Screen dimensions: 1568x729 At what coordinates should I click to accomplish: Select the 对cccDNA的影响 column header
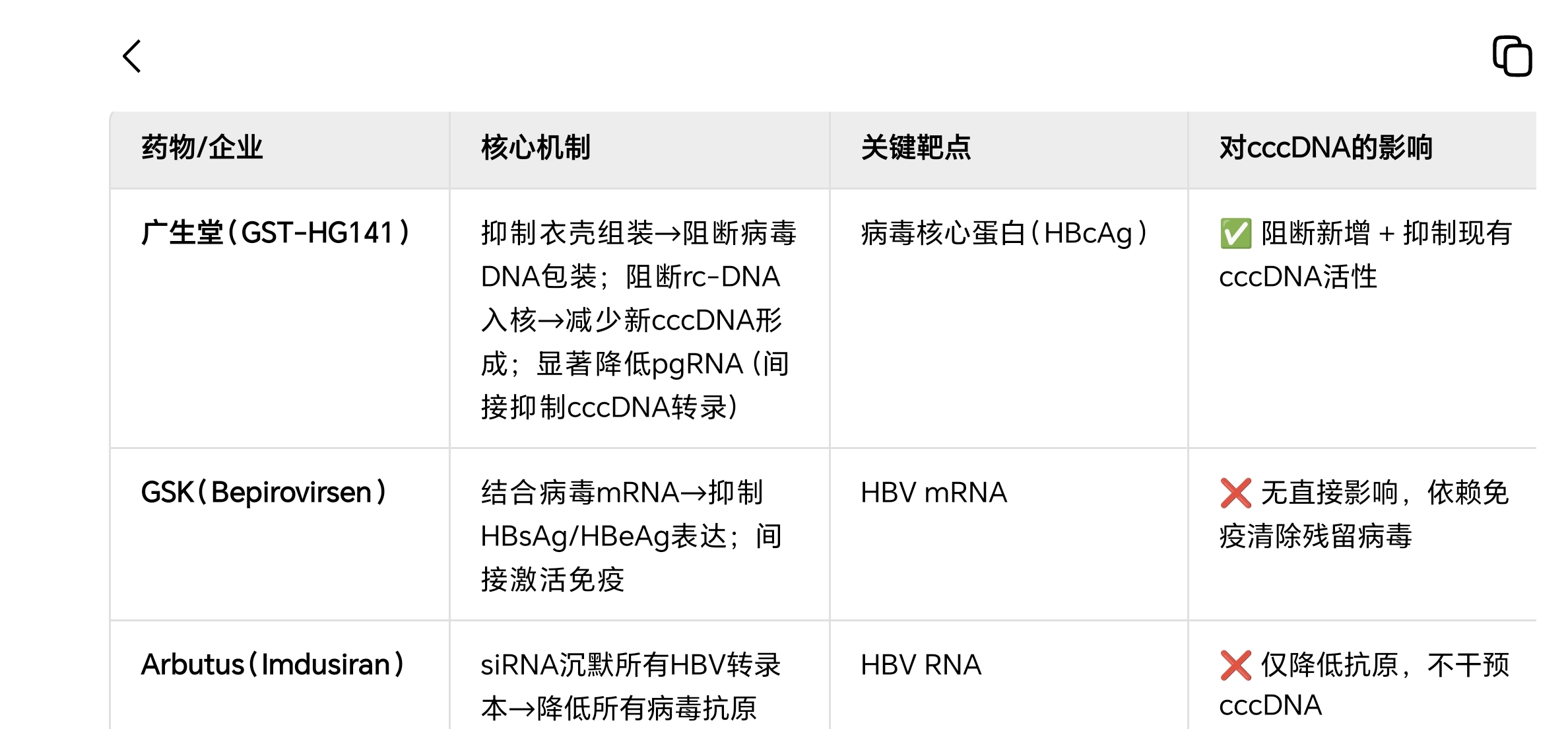(x=1325, y=147)
